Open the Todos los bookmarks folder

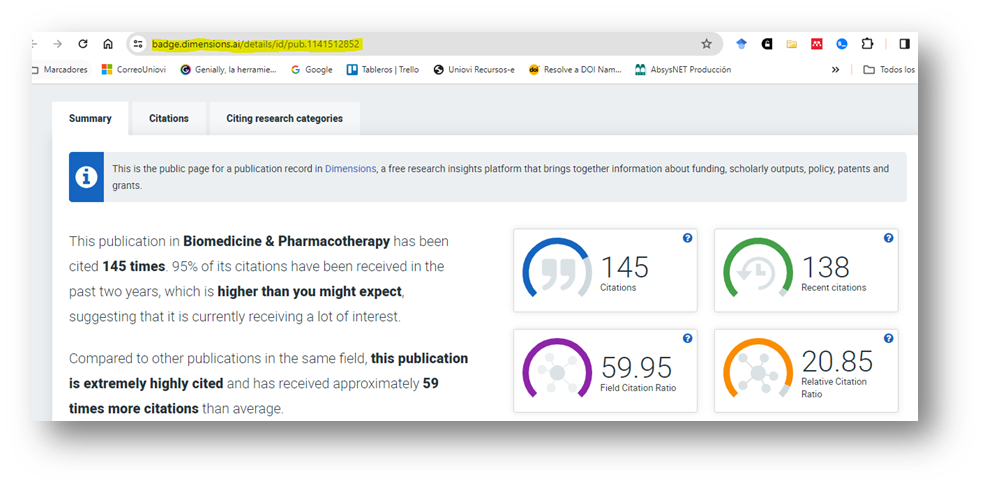pos(888,70)
